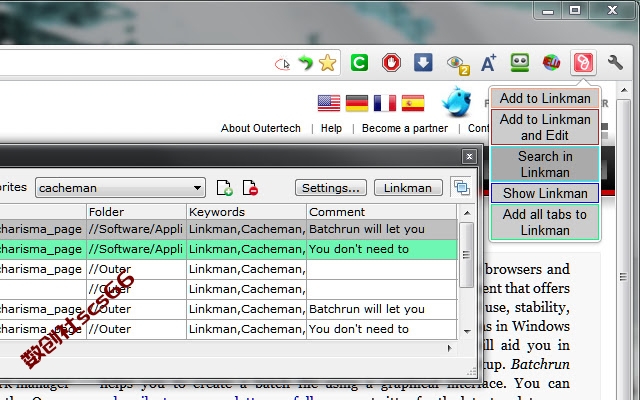Screen dimensions: 640x400
Task: Click the overlapping windows icon
Action: pos(462,187)
